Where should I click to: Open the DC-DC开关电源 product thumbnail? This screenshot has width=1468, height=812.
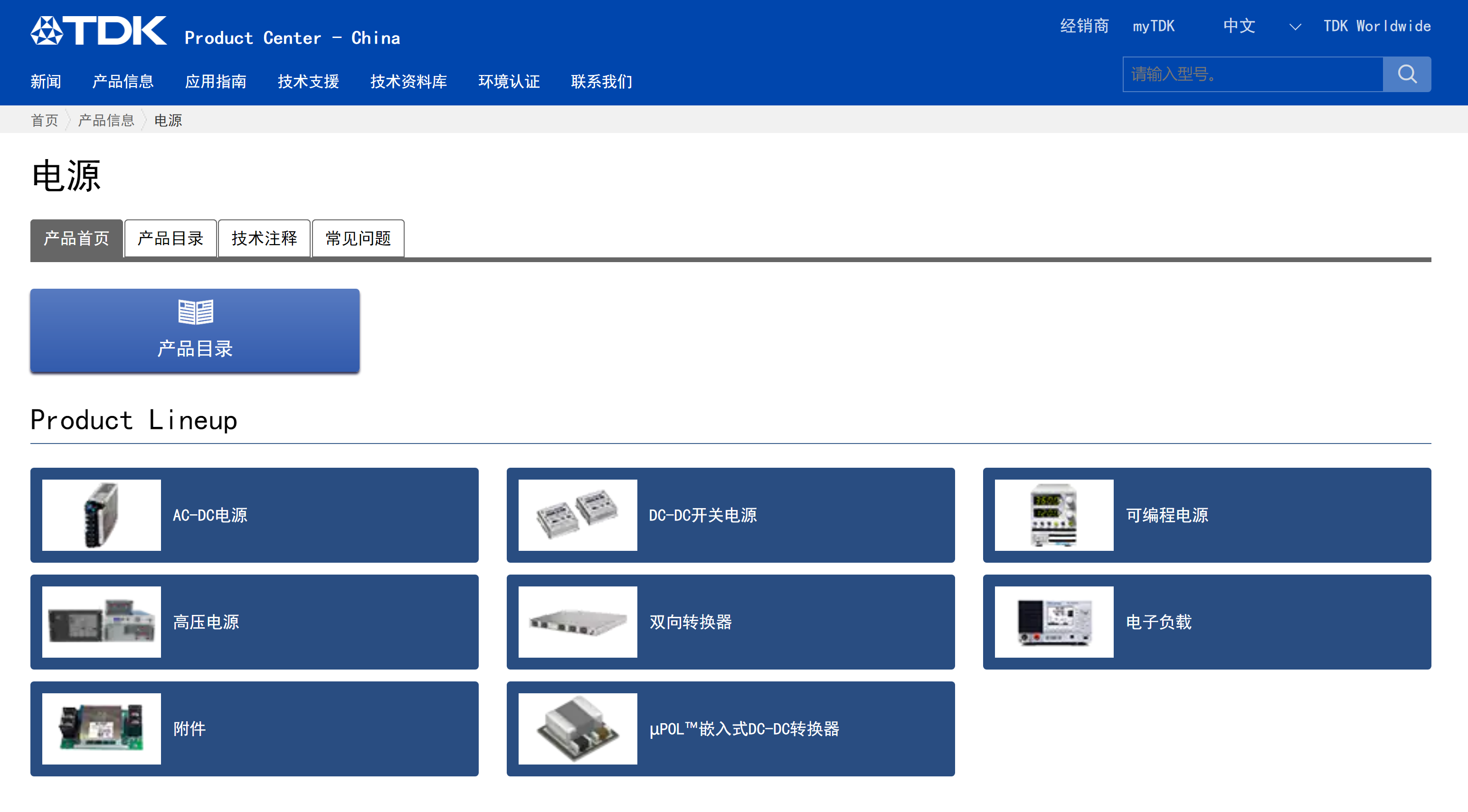578,515
